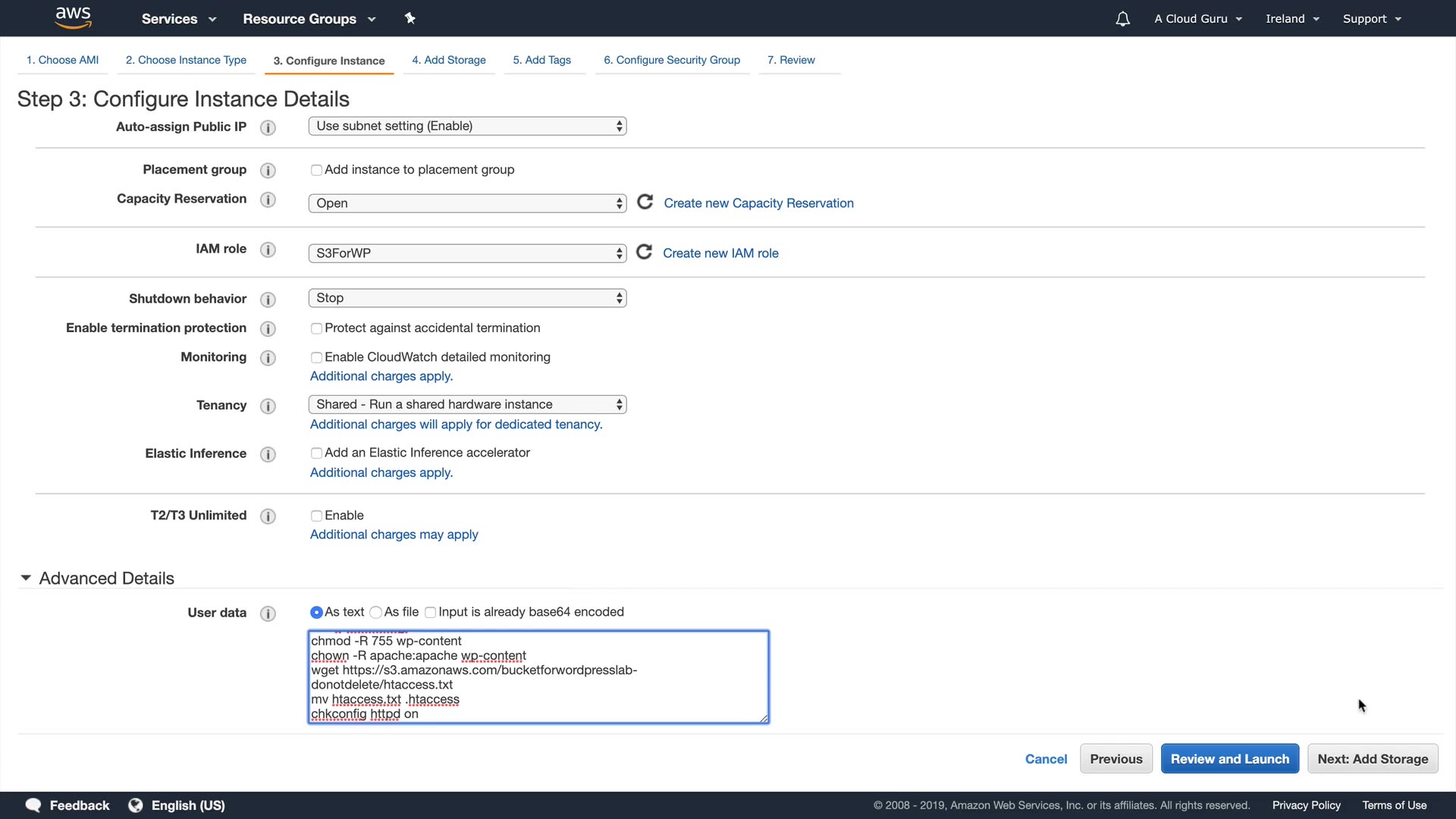This screenshot has width=1456, height=819.
Task: Click the notifications bell icon
Action: point(1122,19)
